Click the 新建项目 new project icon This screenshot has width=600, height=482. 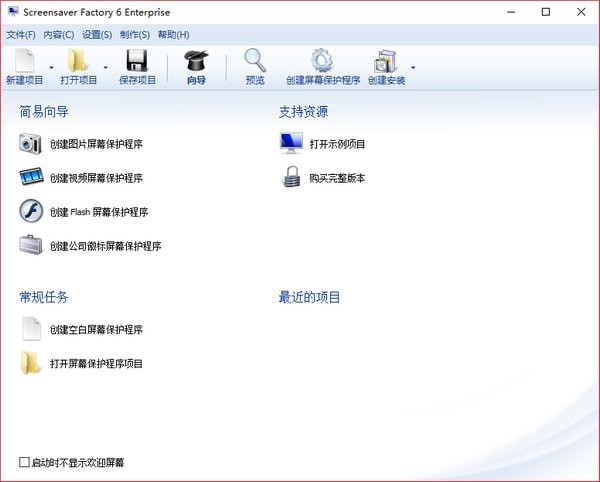(24, 61)
